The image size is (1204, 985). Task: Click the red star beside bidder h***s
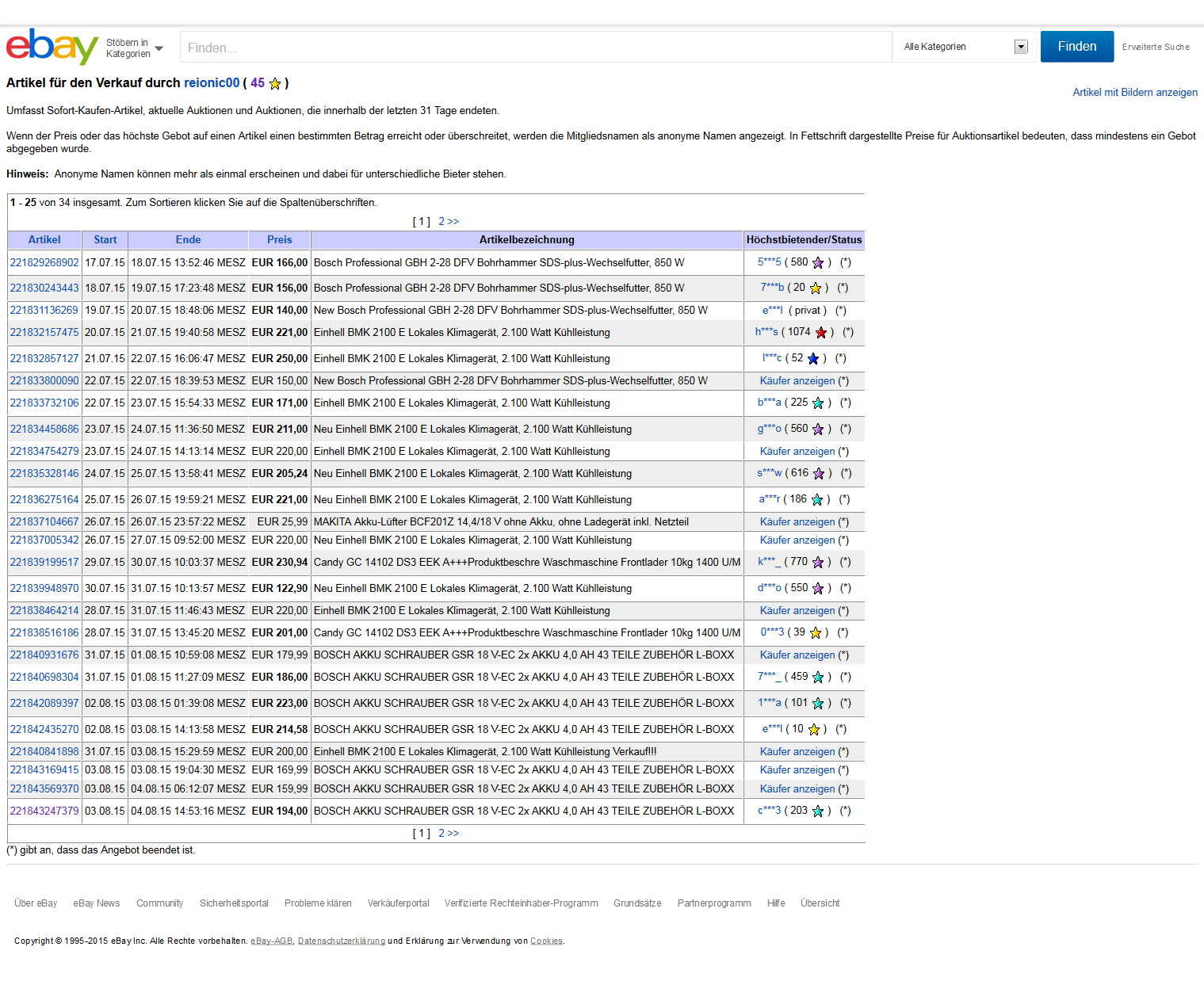point(821,332)
